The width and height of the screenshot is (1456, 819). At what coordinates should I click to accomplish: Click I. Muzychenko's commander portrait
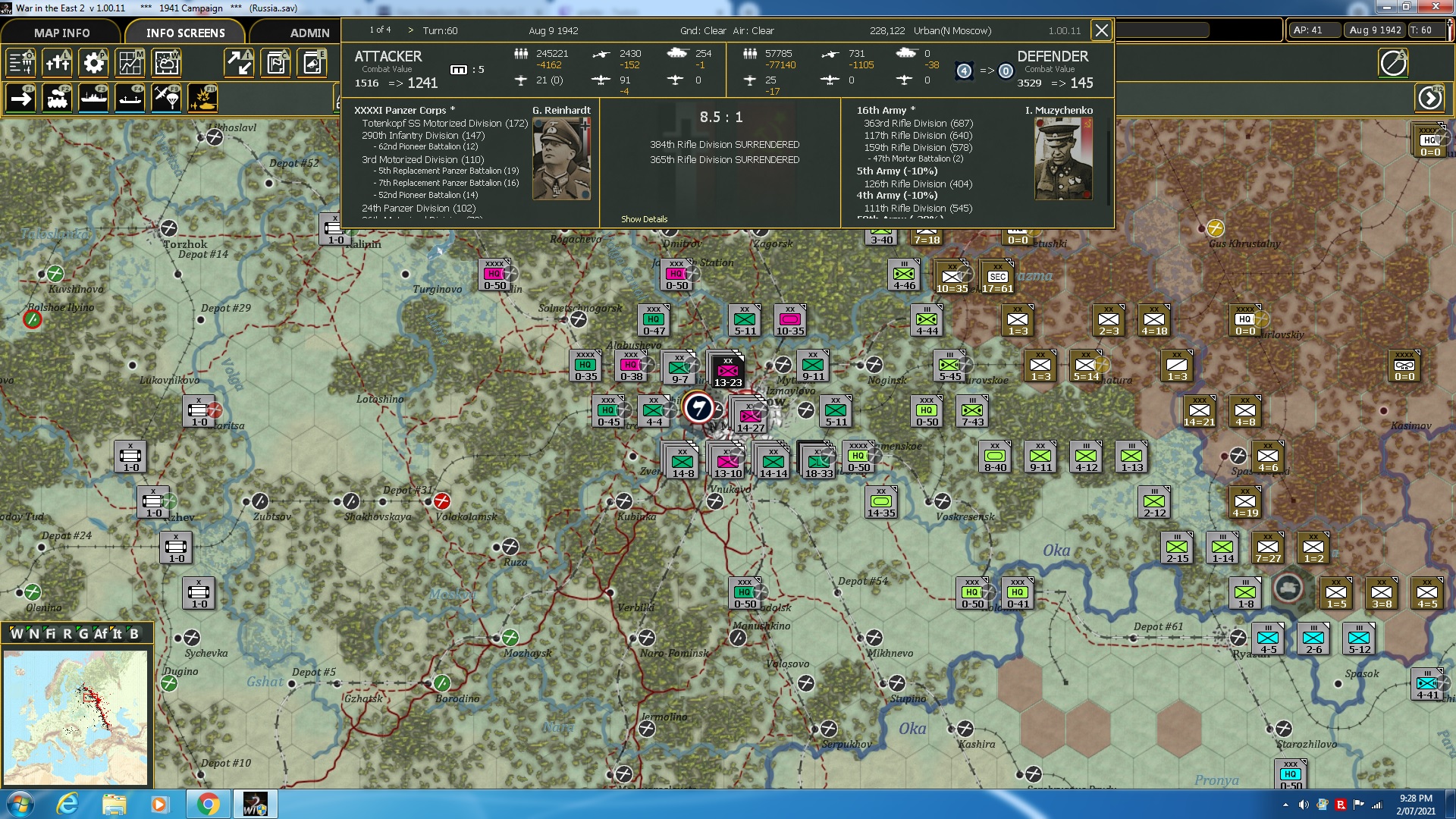1062,157
